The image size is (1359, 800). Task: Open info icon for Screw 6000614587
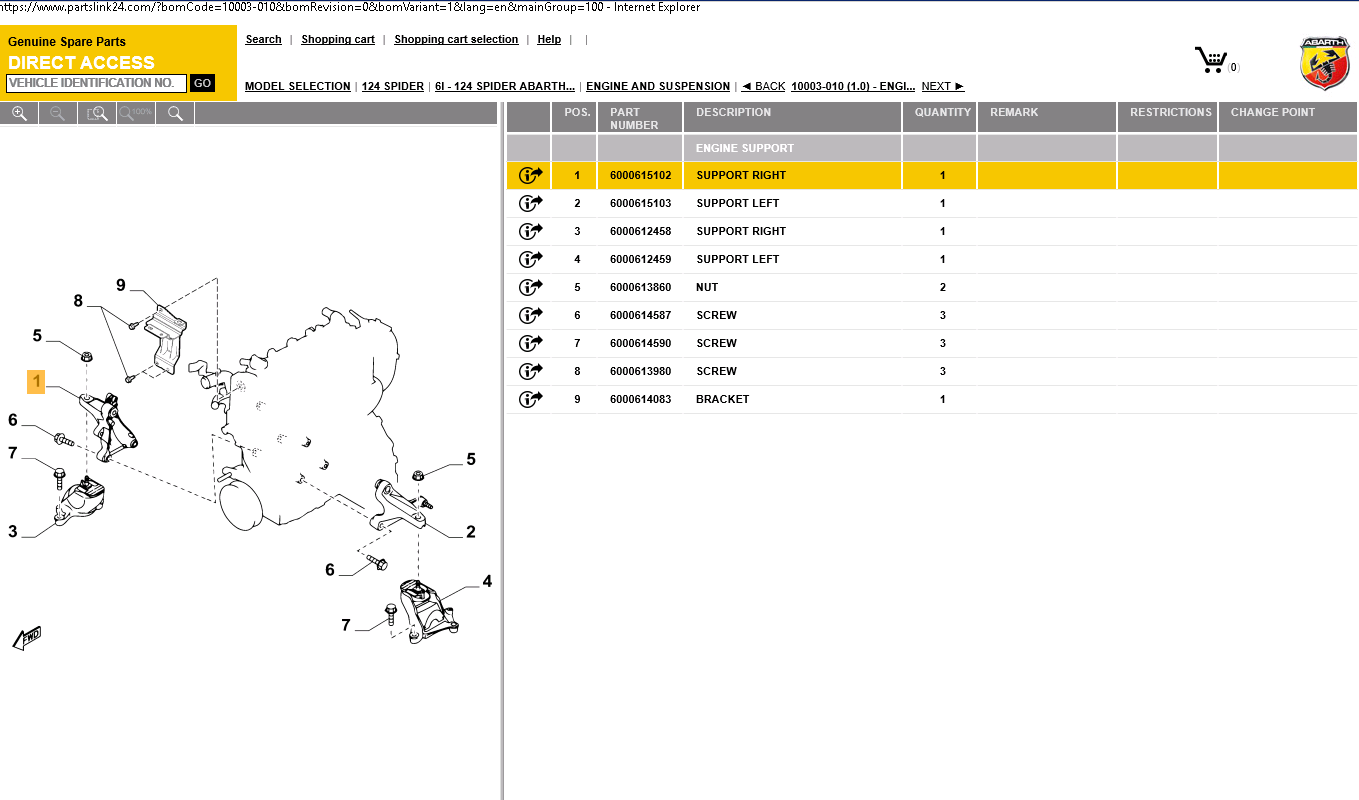530,315
